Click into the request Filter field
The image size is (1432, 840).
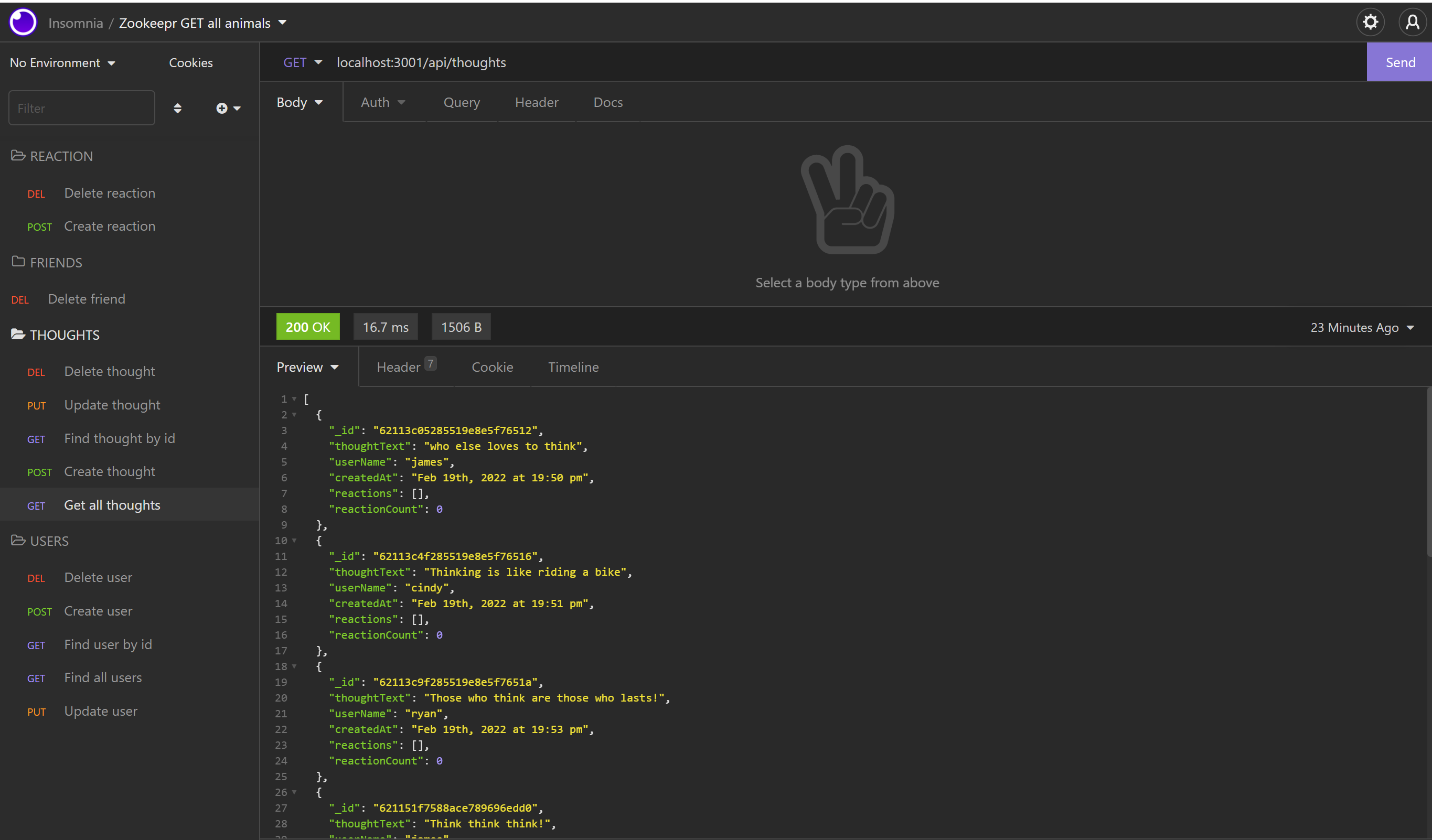coord(81,107)
